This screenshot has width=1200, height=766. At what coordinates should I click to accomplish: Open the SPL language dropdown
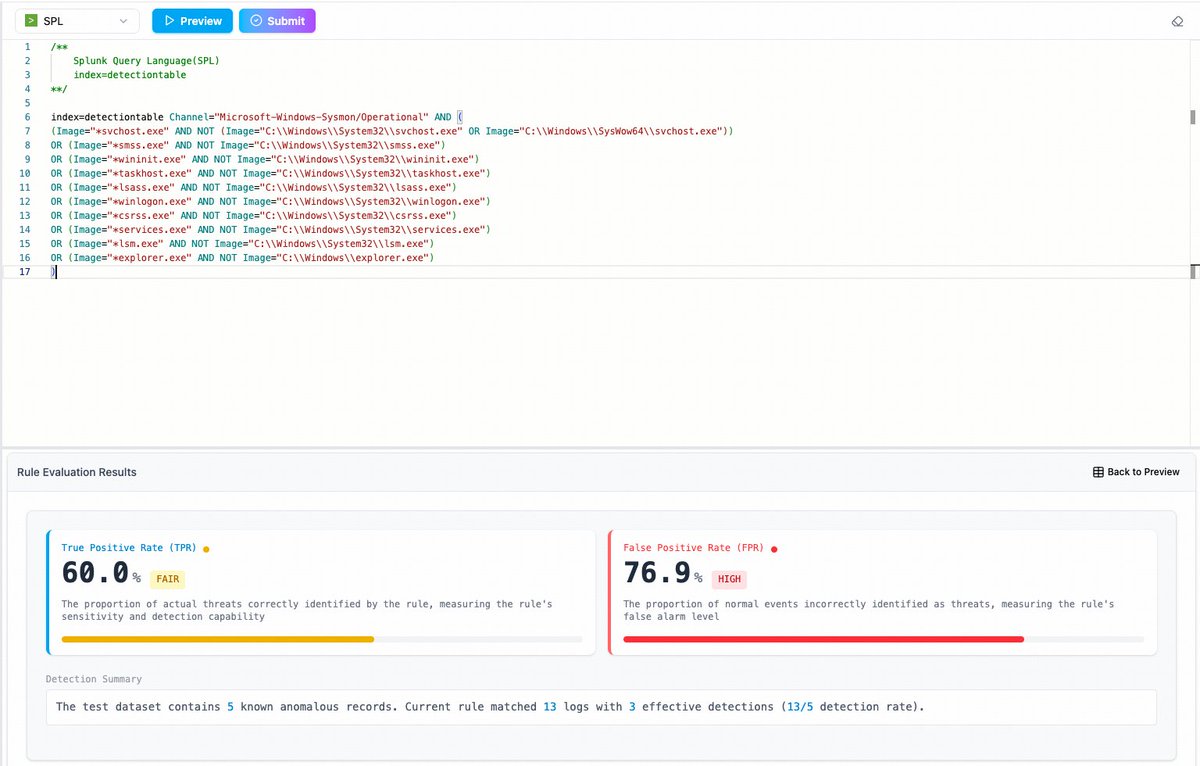click(x=78, y=21)
